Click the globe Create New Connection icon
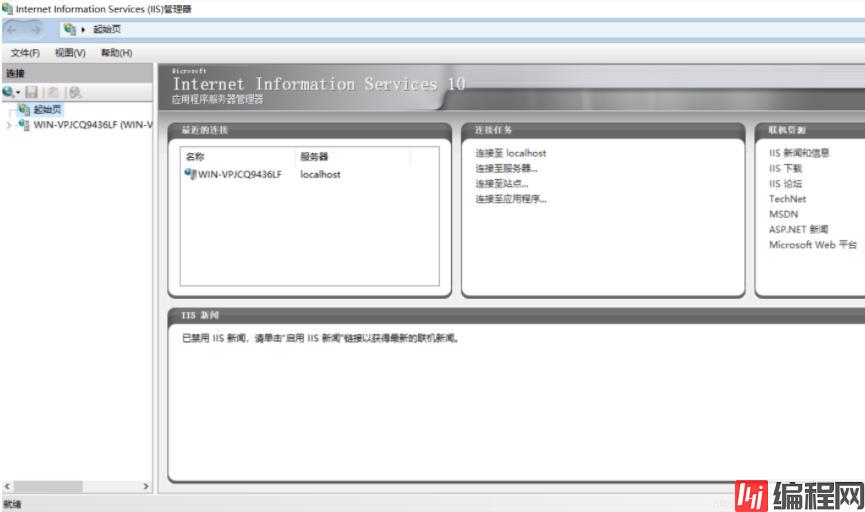Image resolution: width=865 pixels, height=512 pixels. pos(8,92)
